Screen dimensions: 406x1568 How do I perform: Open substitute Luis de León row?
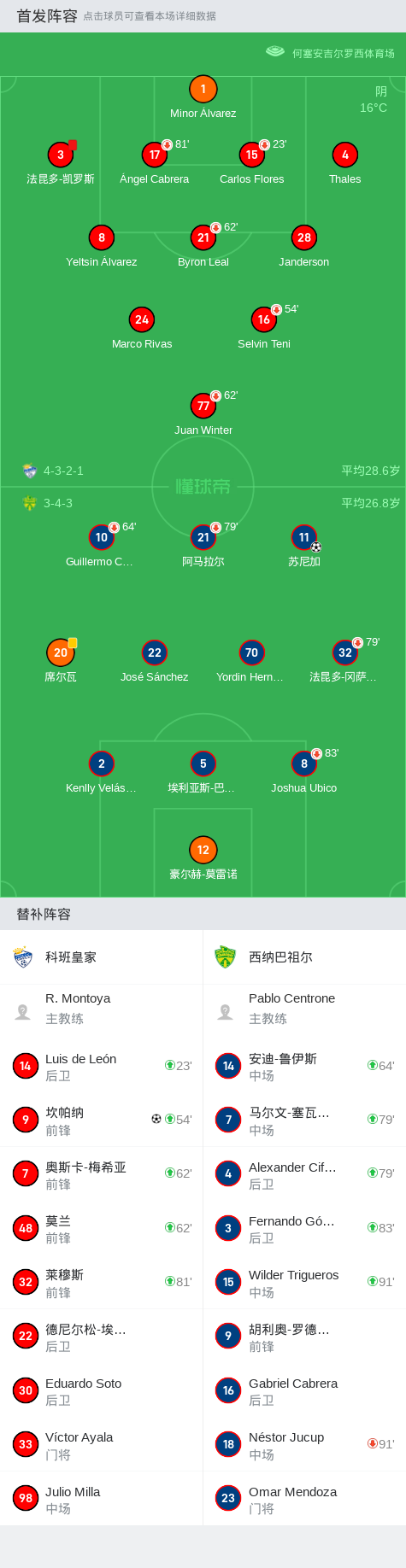(102, 1066)
